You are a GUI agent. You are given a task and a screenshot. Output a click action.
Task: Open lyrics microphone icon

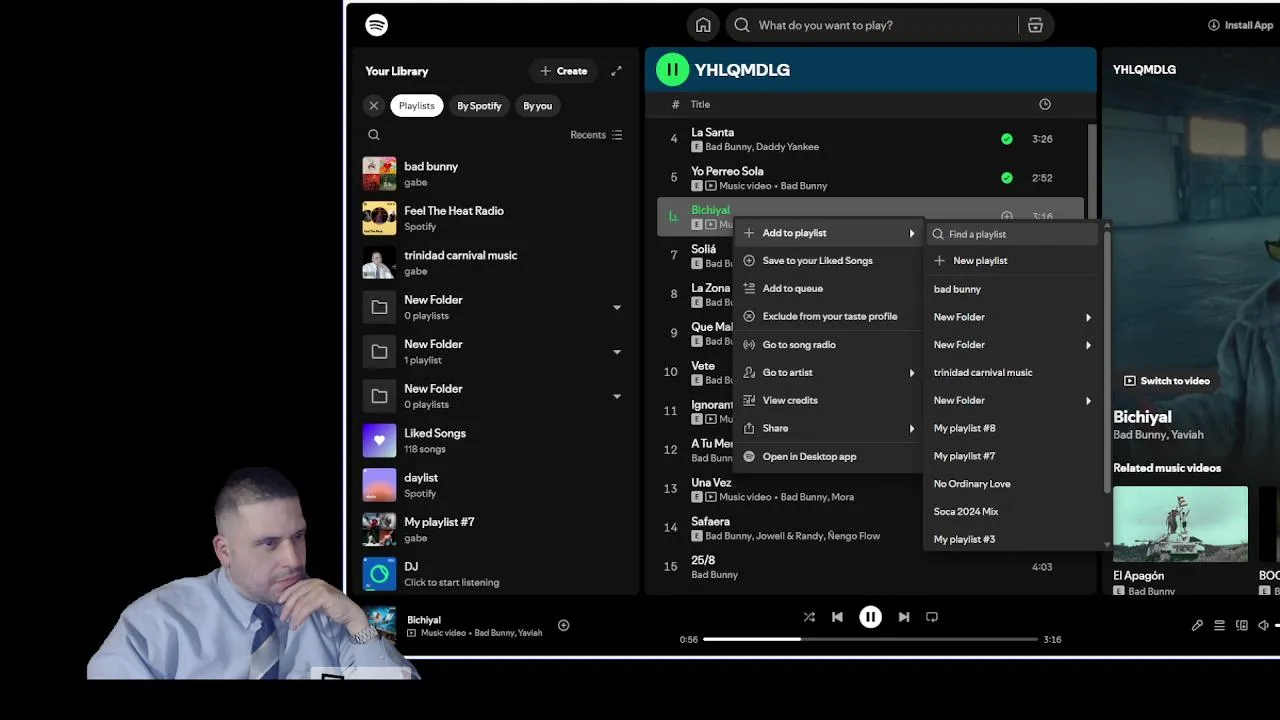[x=1197, y=625]
